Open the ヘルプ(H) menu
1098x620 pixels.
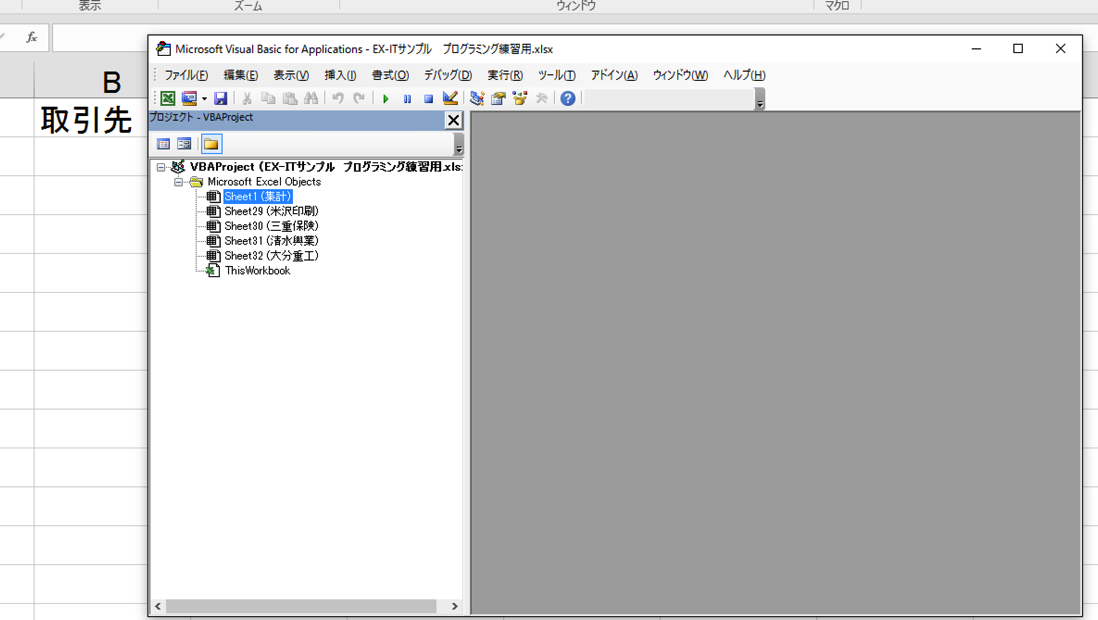(744, 75)
